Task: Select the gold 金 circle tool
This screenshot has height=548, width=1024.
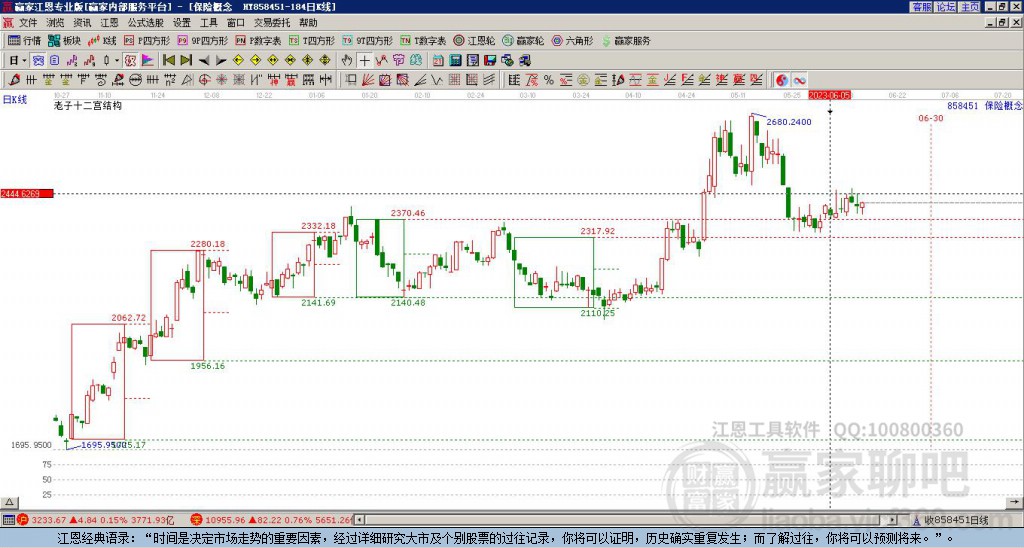Action: [583, 80]
